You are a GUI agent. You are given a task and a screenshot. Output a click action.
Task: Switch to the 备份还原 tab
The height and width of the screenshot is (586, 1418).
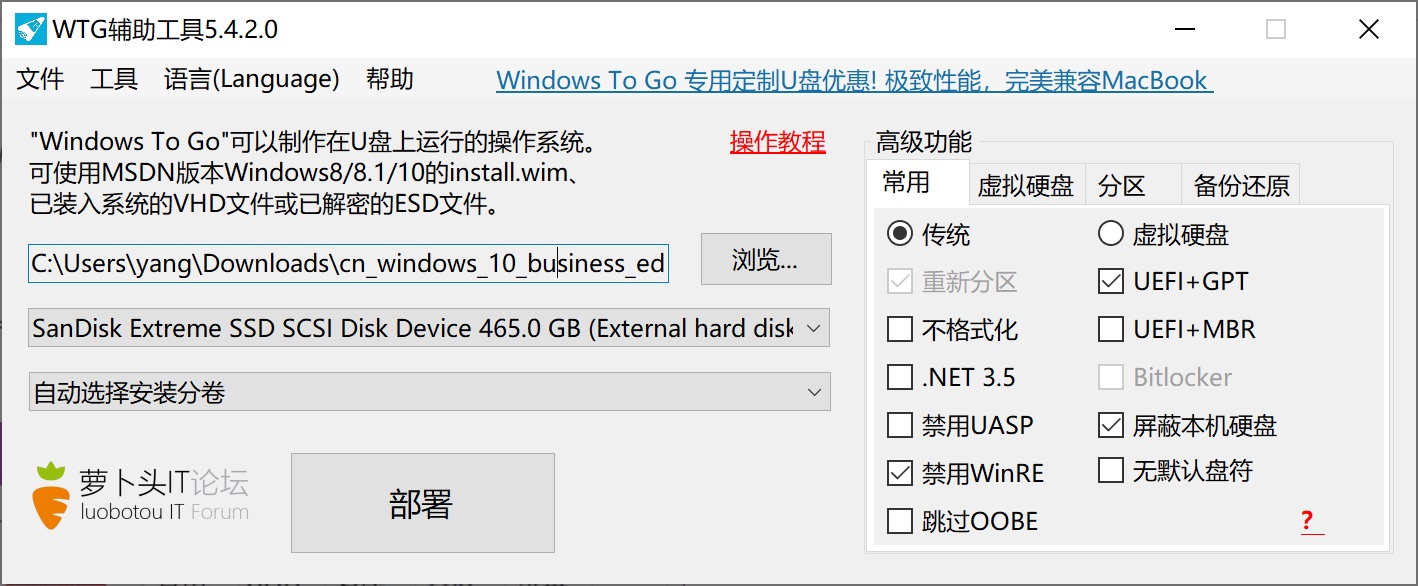pyautogui.click(x=1241, y=185)
